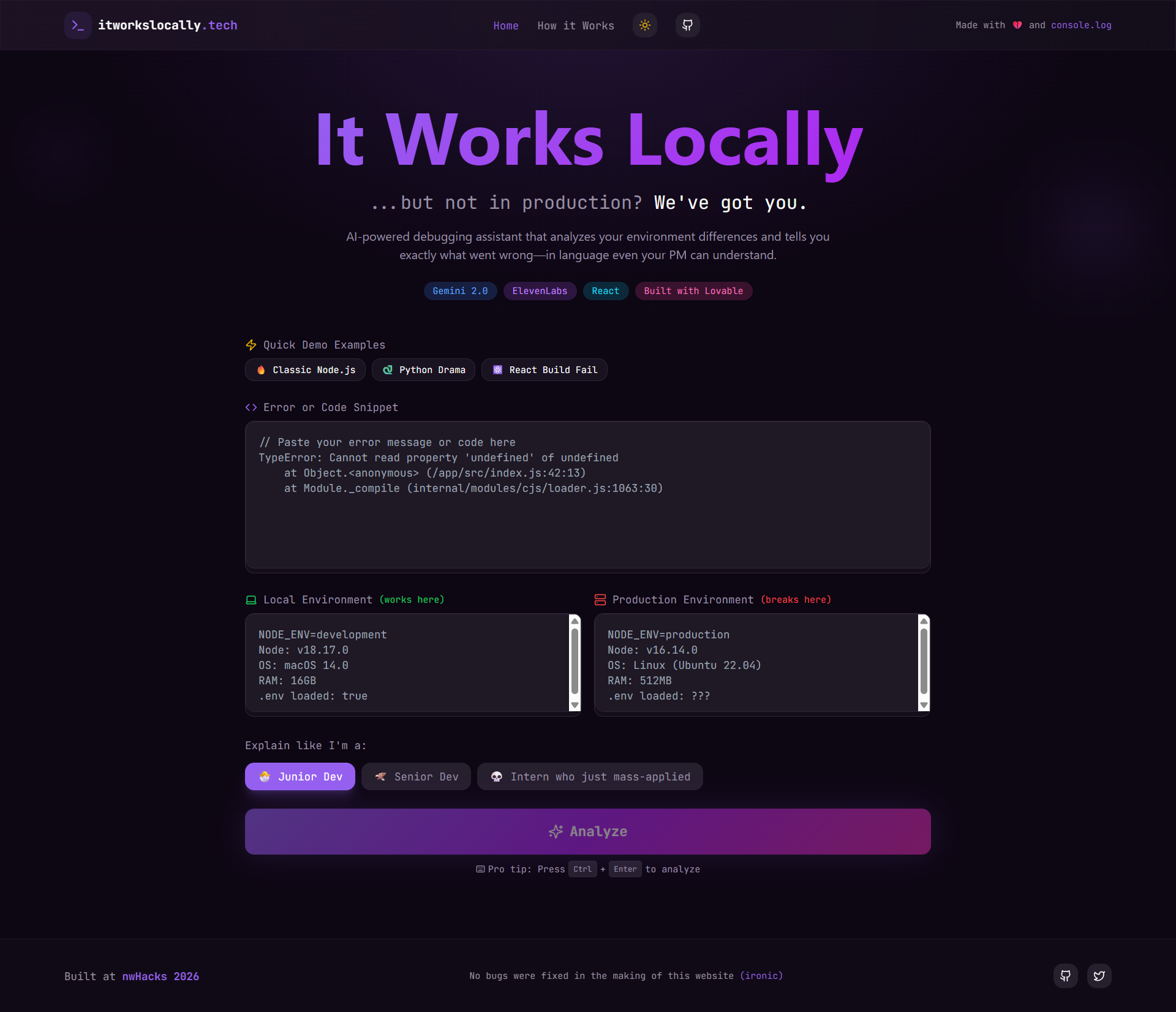This screenshot has height=1012, width=1176.
Task: Load the React Build Fail example
Action: pos(544,370)
